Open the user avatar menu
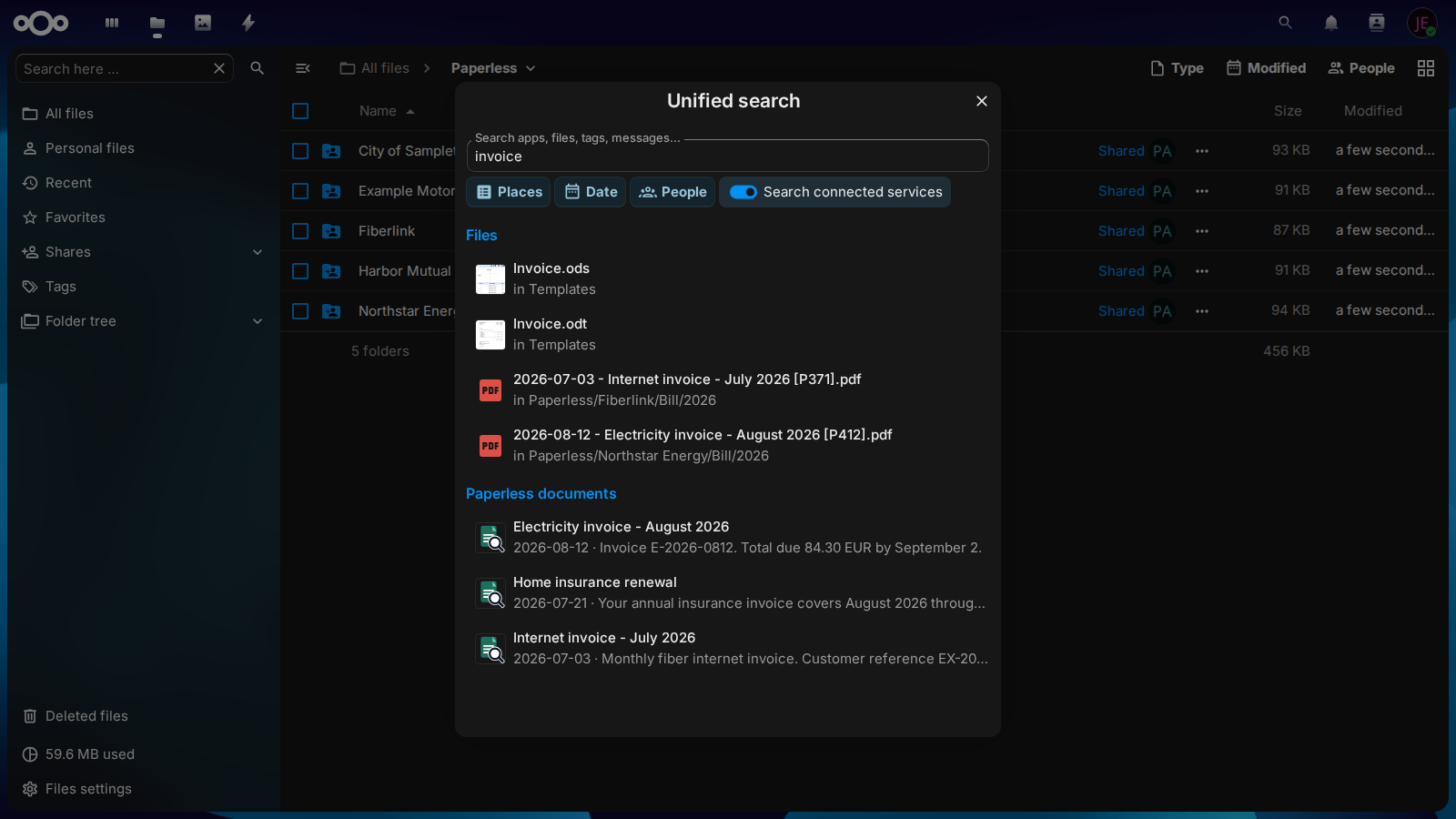1456x819 pixels. [1421, 23]
